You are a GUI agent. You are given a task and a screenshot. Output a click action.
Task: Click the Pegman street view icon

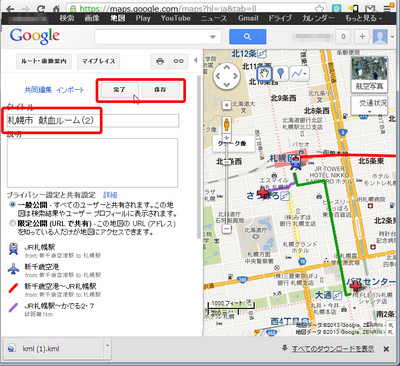[227, 124]
